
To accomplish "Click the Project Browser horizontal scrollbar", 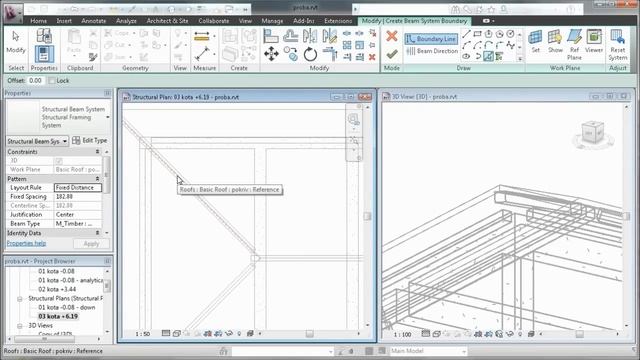I will click(44, 339).
